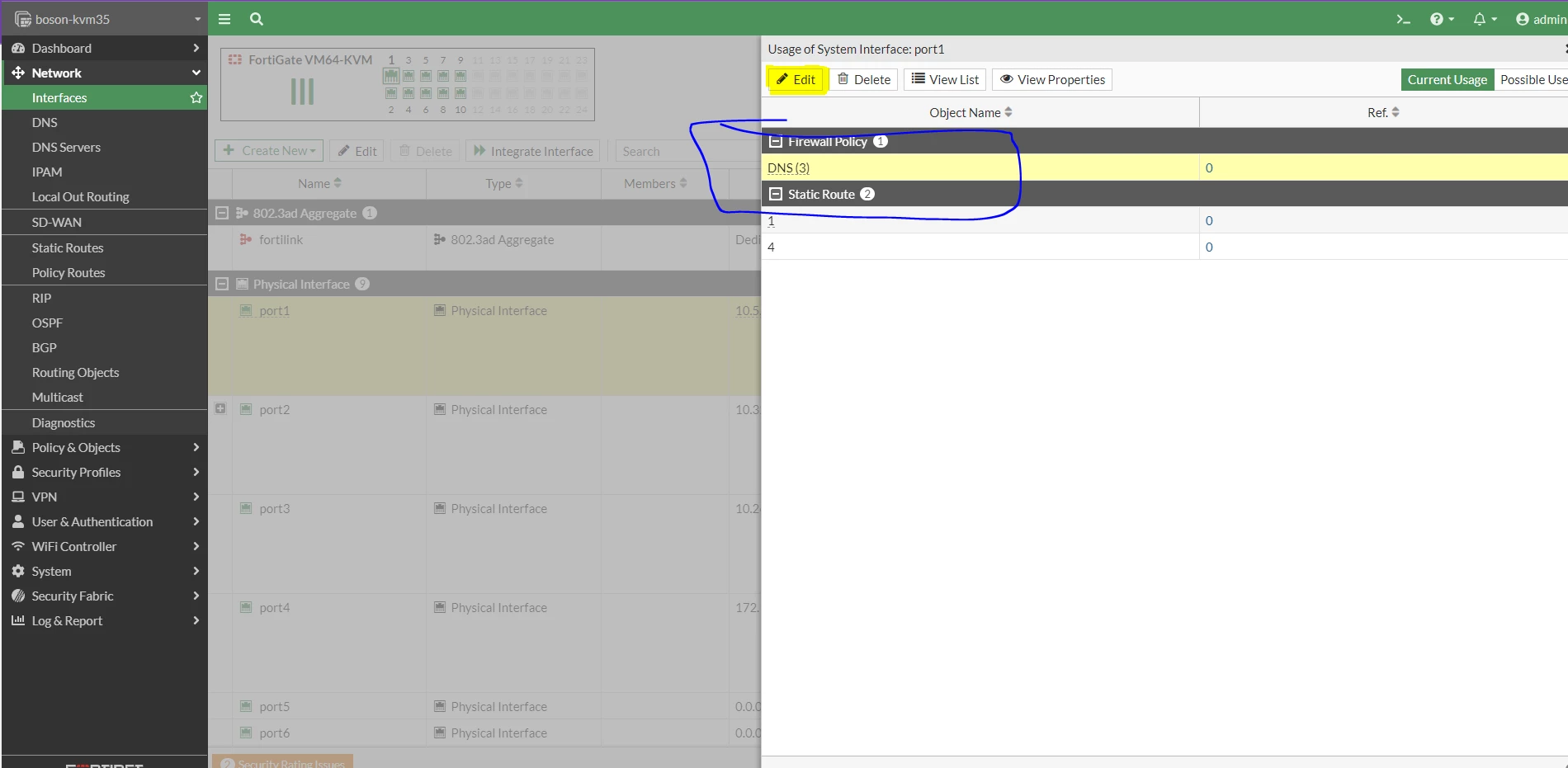Collapse the Network menu
The width and height of the screenshot is (1568, 768).
click(x=105, y=73)
